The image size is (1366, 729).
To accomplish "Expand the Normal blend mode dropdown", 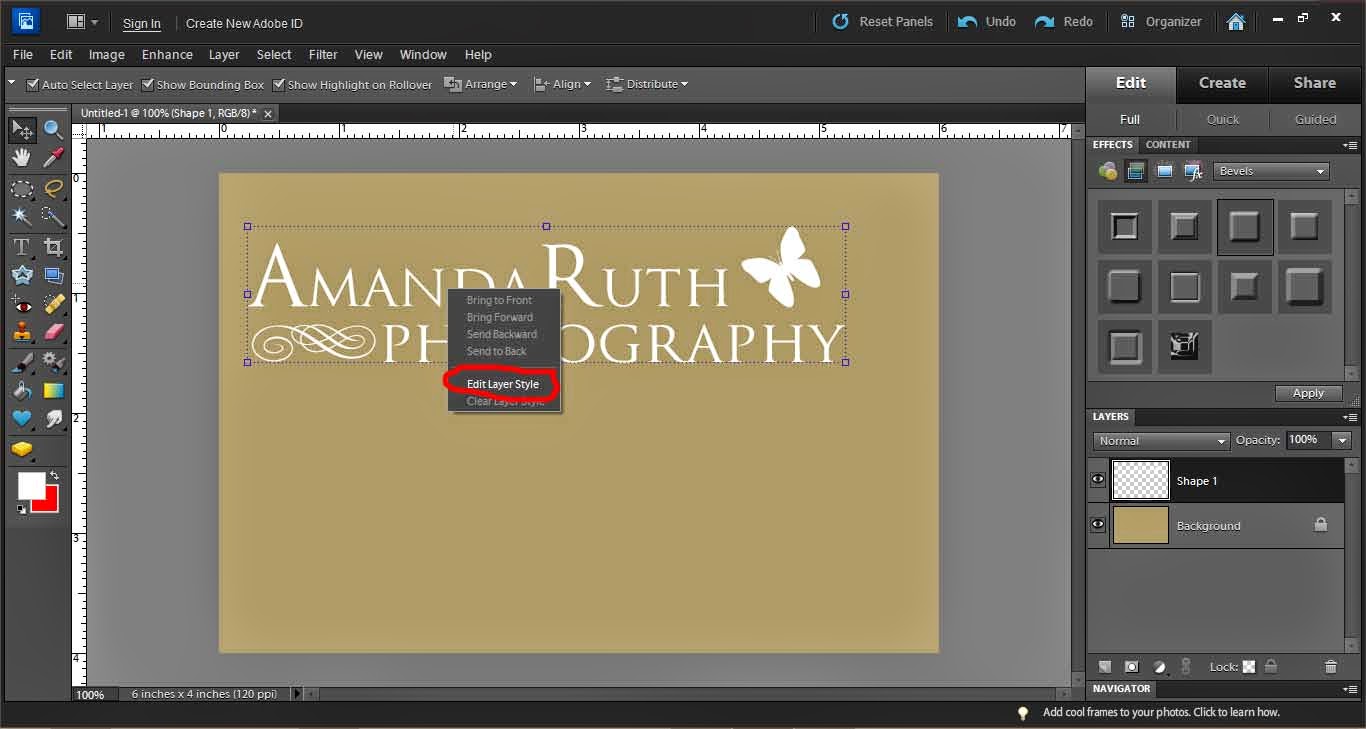I will (x=1161, y=441).
